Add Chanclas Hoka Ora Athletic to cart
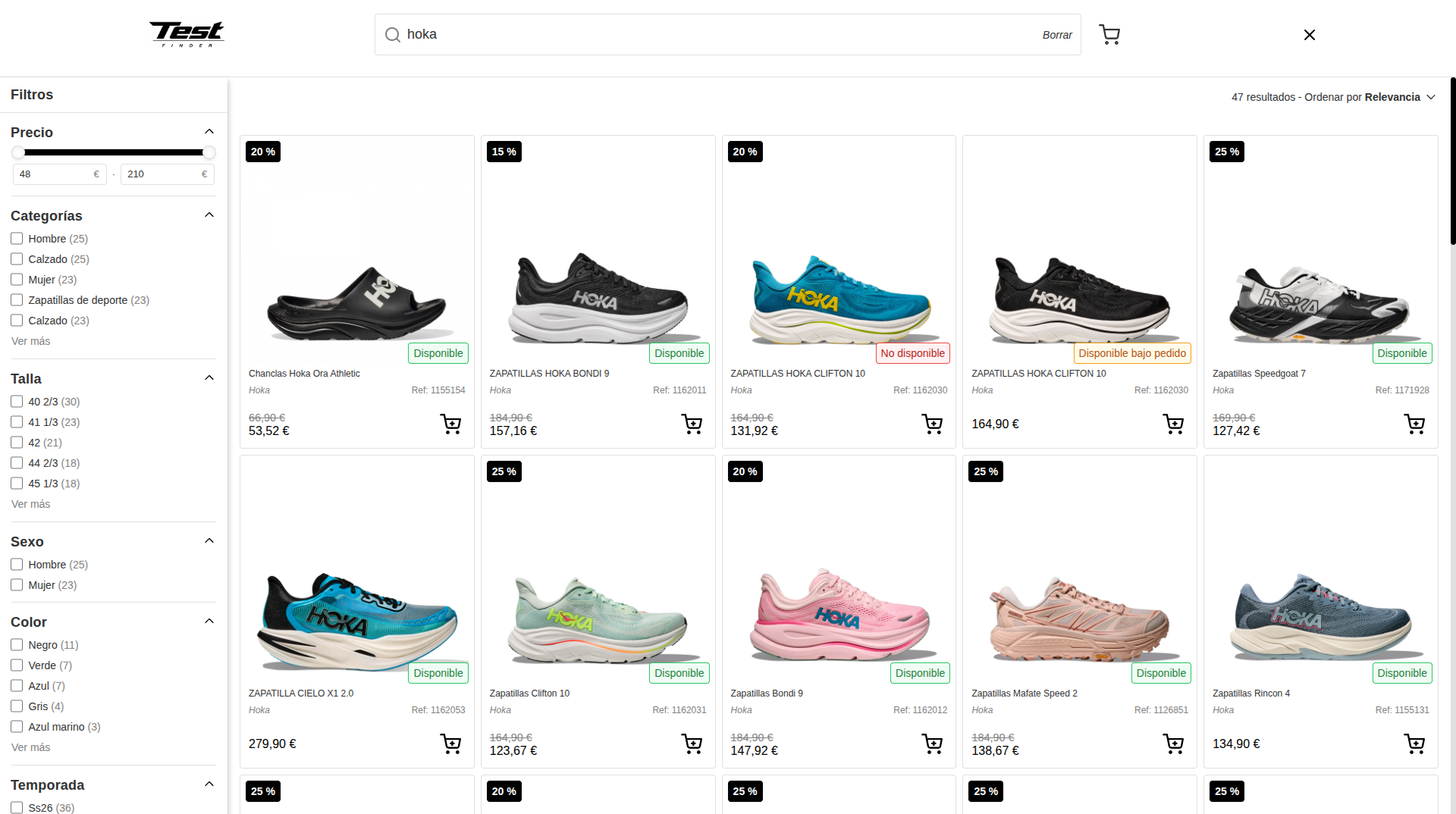 [x=451, y=424]
